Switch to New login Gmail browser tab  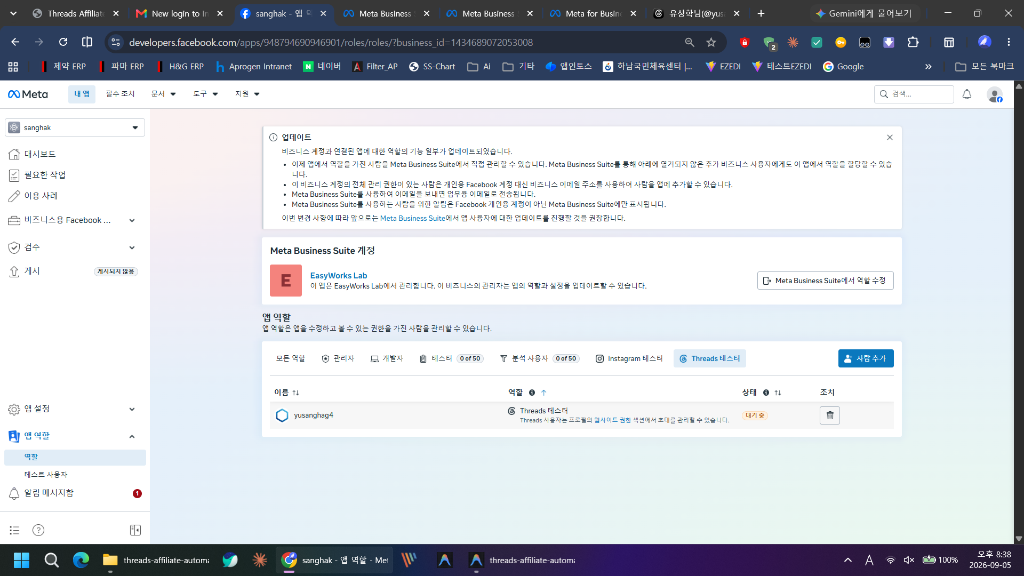178,14
